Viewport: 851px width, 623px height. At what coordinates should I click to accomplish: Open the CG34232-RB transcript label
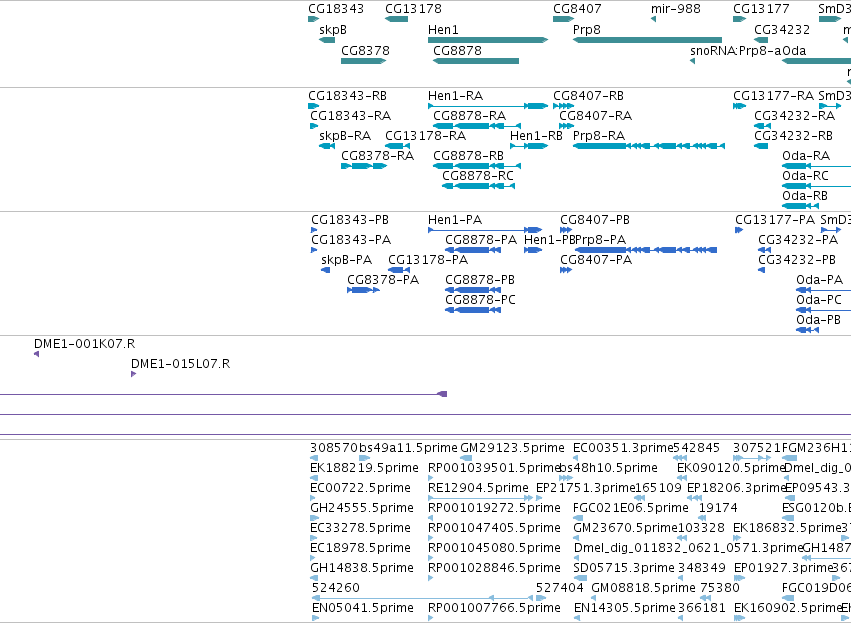793,136
